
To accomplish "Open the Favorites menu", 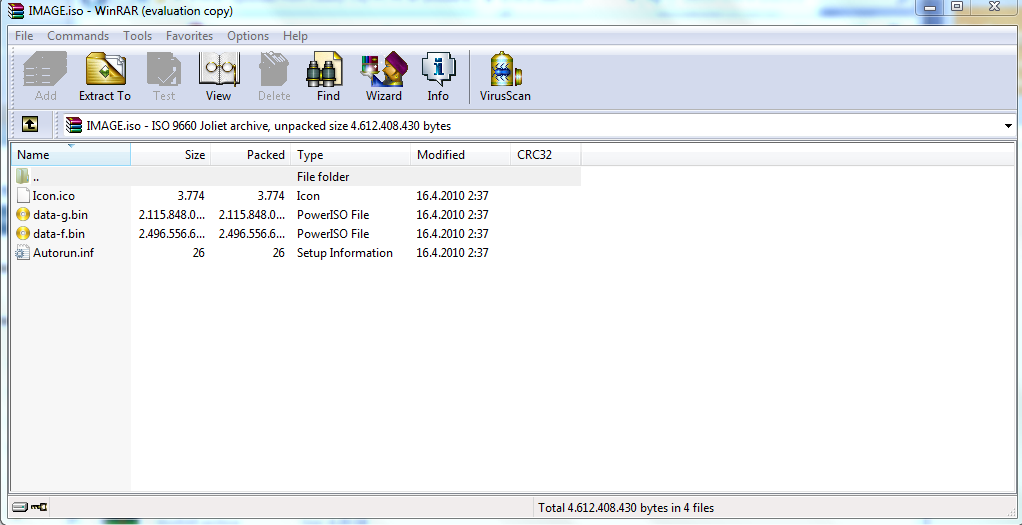I will pos(190,36).
